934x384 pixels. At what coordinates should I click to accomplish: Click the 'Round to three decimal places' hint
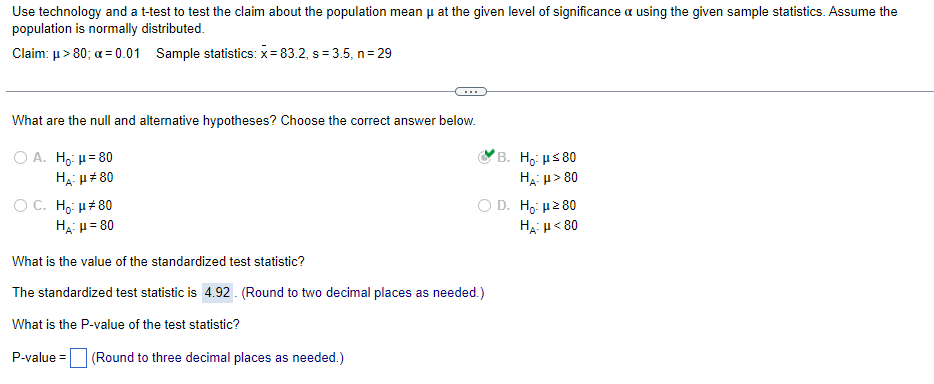click(x=217, y=358)
